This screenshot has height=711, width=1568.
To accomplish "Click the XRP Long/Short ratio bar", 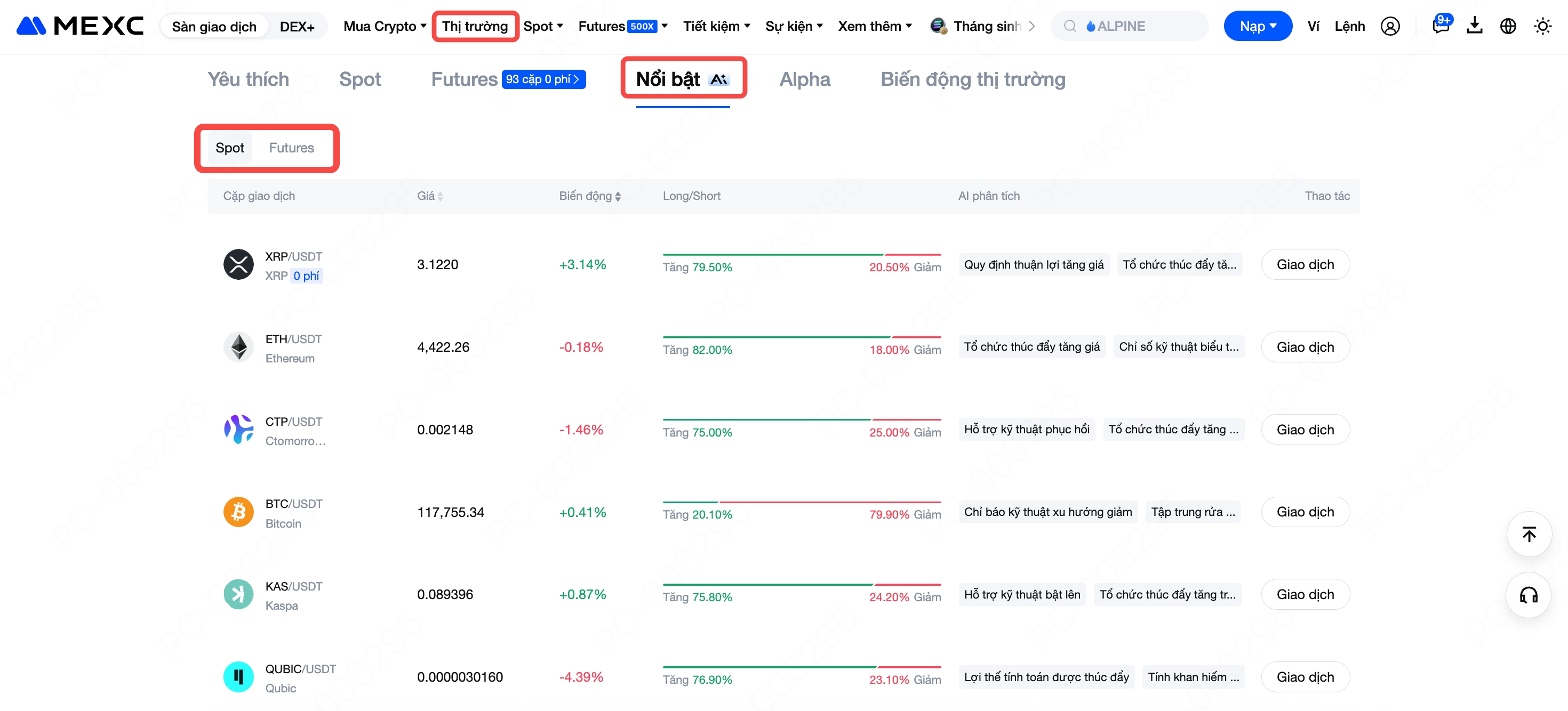I will click(801, 255).
